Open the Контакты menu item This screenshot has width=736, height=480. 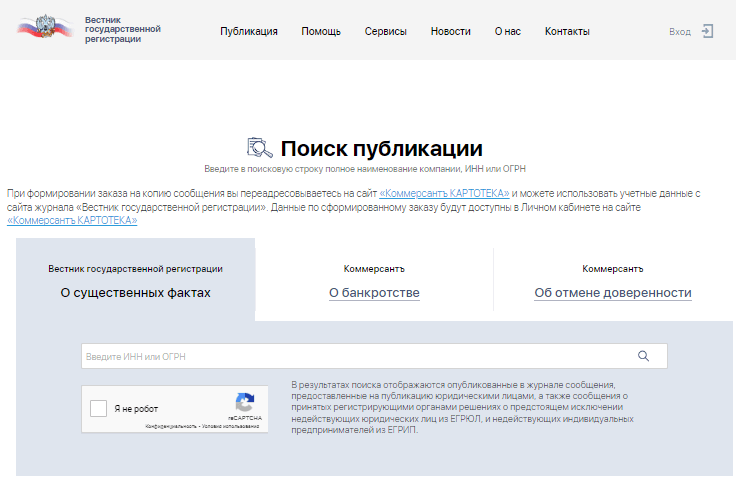click(x=567, y=31)
